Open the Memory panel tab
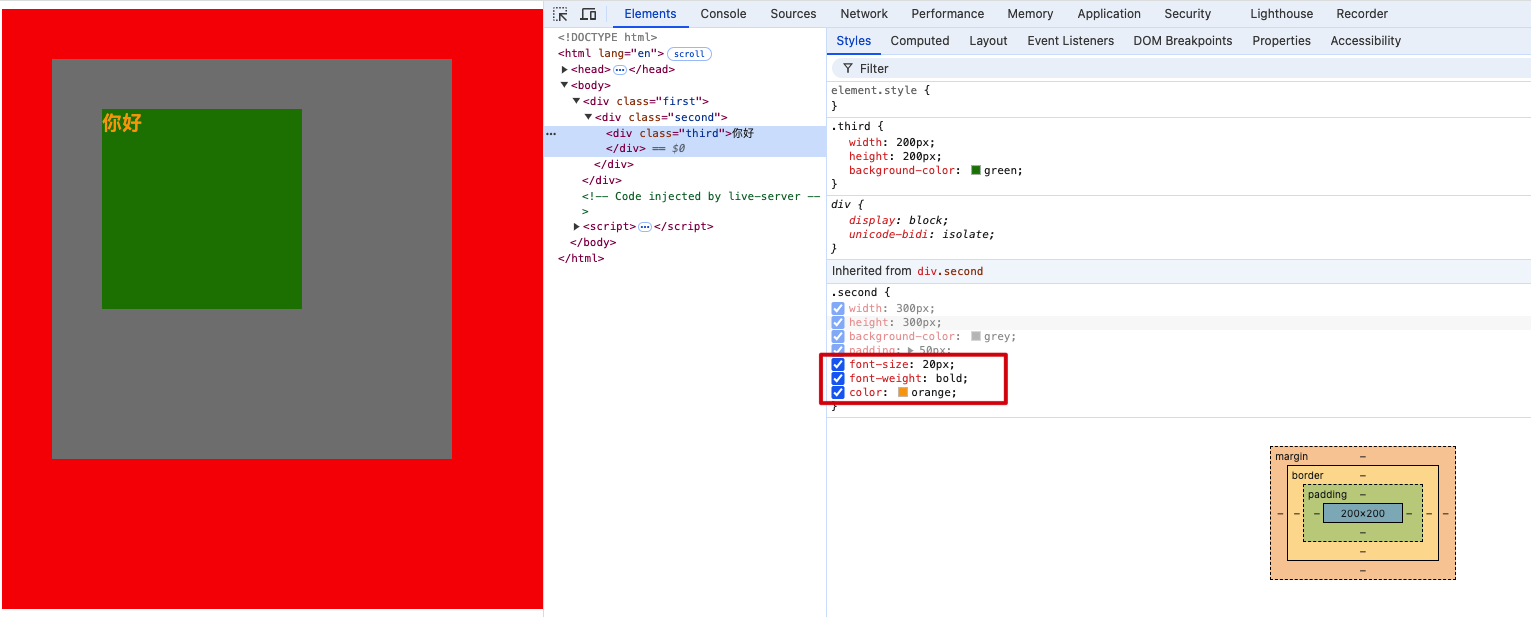 [x=1030, y=14]
